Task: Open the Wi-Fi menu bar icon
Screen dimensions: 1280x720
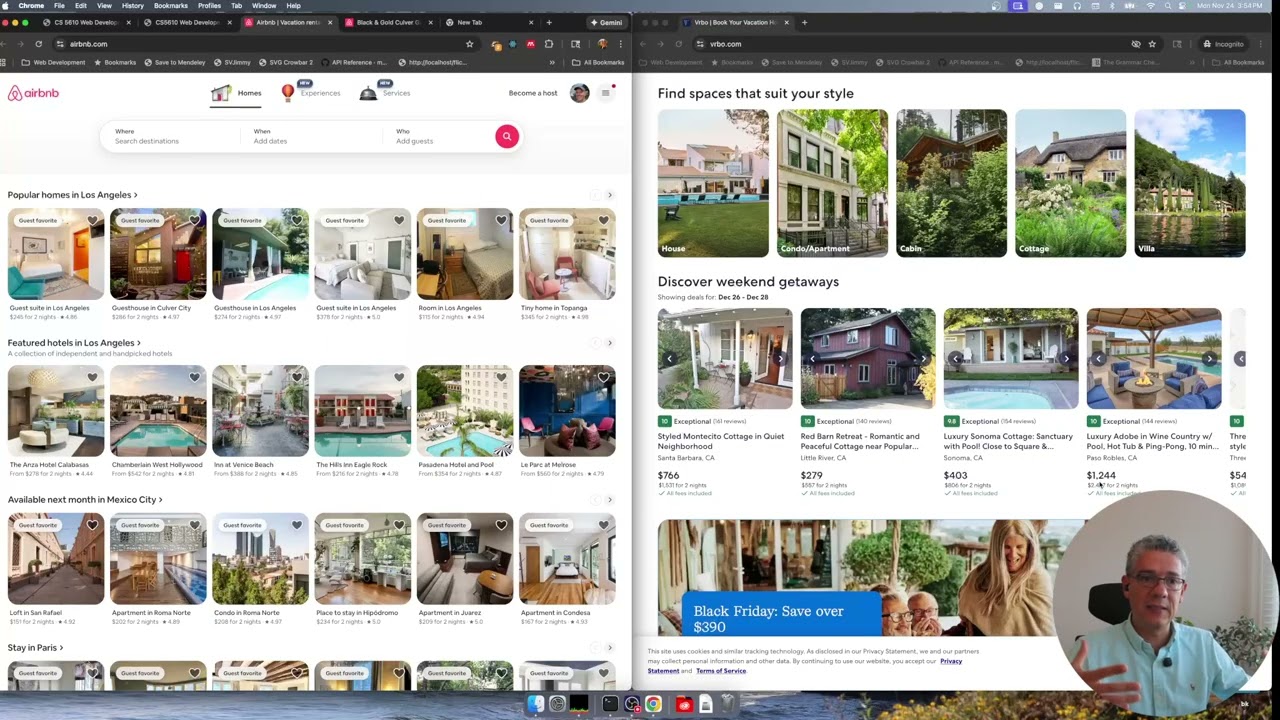Action: [1151, 6]
